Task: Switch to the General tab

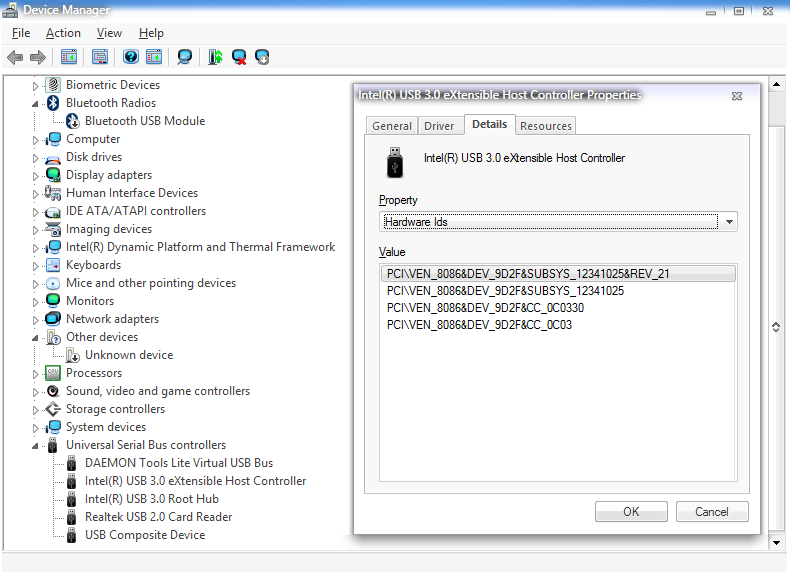Action: pos(391,126)
